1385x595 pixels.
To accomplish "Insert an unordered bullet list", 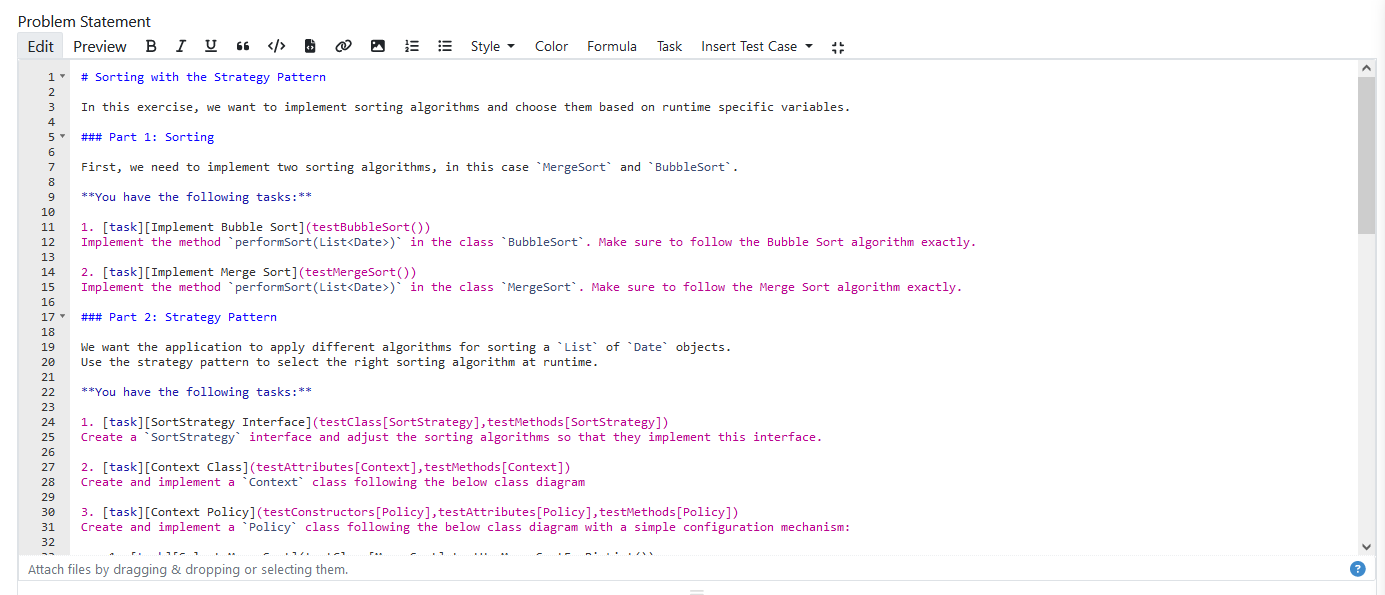I will coord(445,46).
